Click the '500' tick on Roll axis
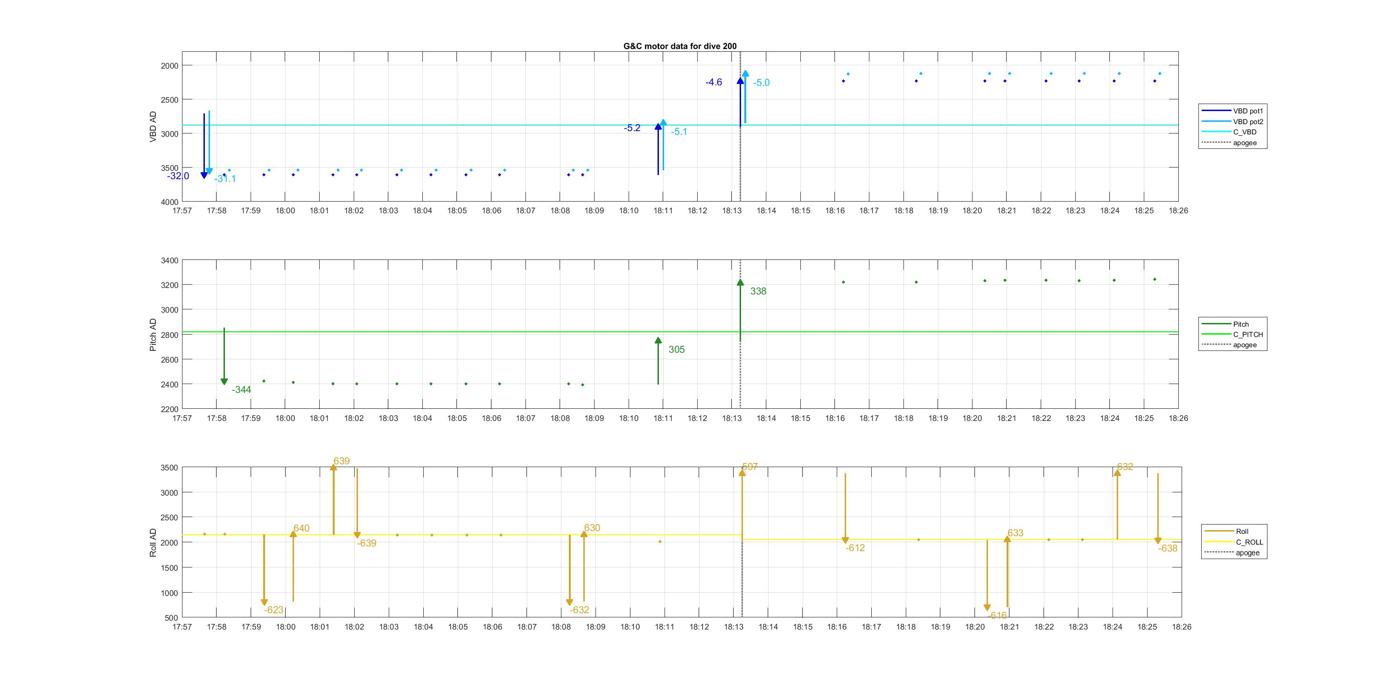The image size is (1400, 693). pos(171,618)
